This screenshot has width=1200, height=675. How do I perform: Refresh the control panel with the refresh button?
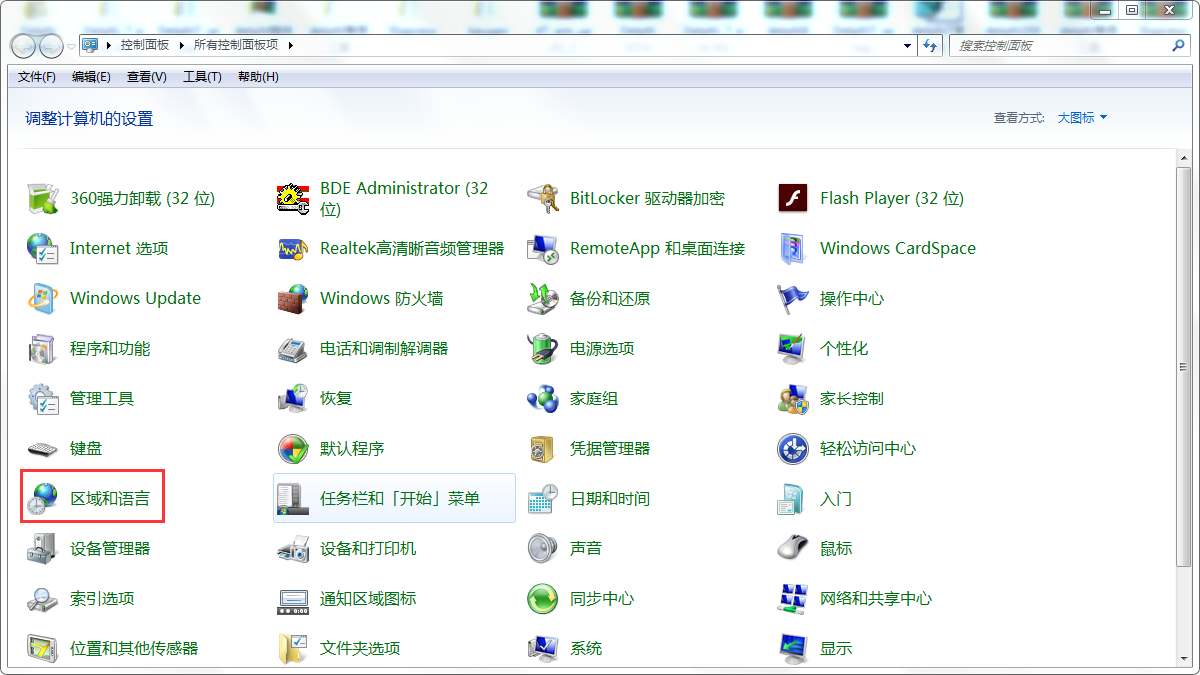pyautogui.click(x=931, y=45)
